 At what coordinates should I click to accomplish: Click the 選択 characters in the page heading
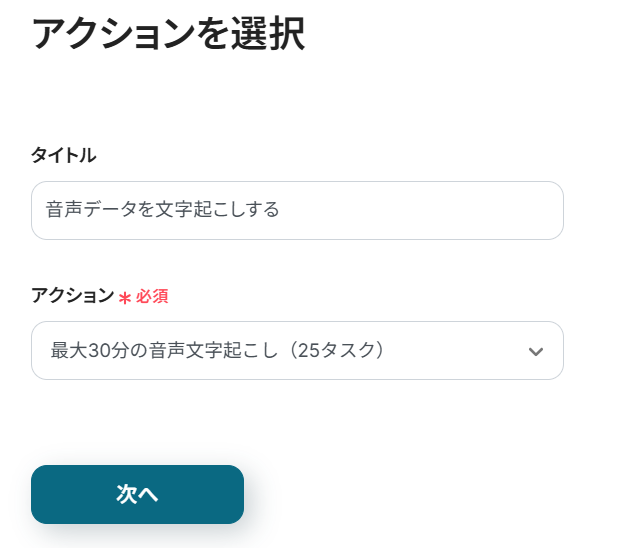[270, 34]
